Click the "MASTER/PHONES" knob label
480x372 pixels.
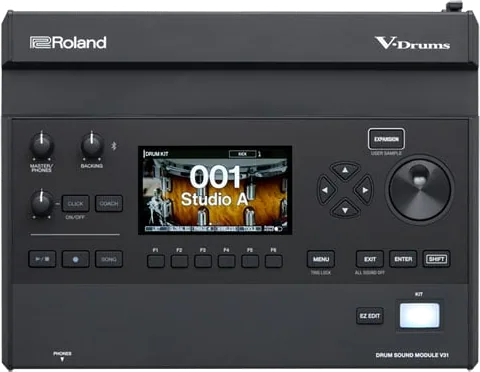coord(41,168)
